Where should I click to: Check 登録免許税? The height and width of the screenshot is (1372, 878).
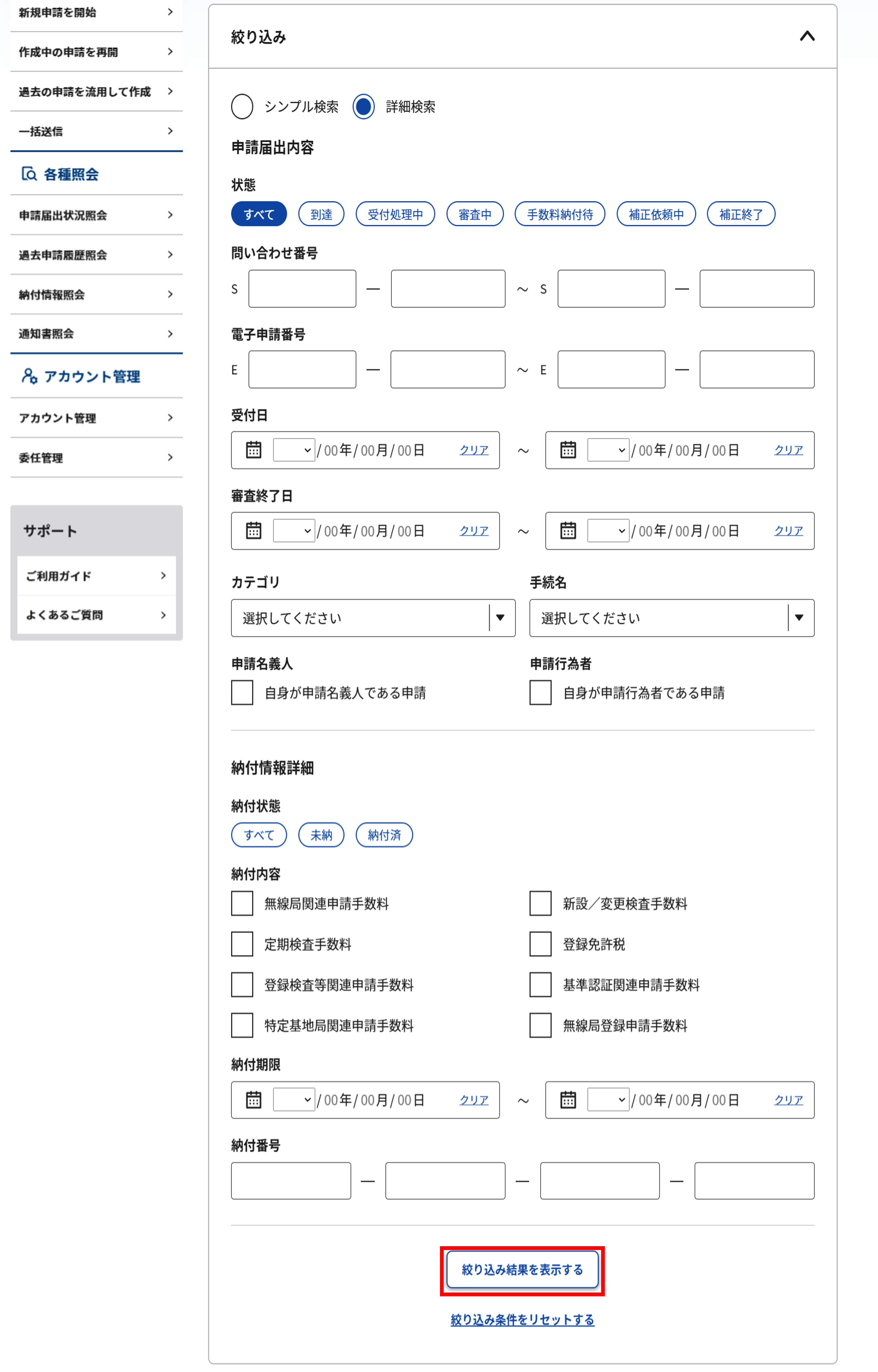click(x=541, y=944)
